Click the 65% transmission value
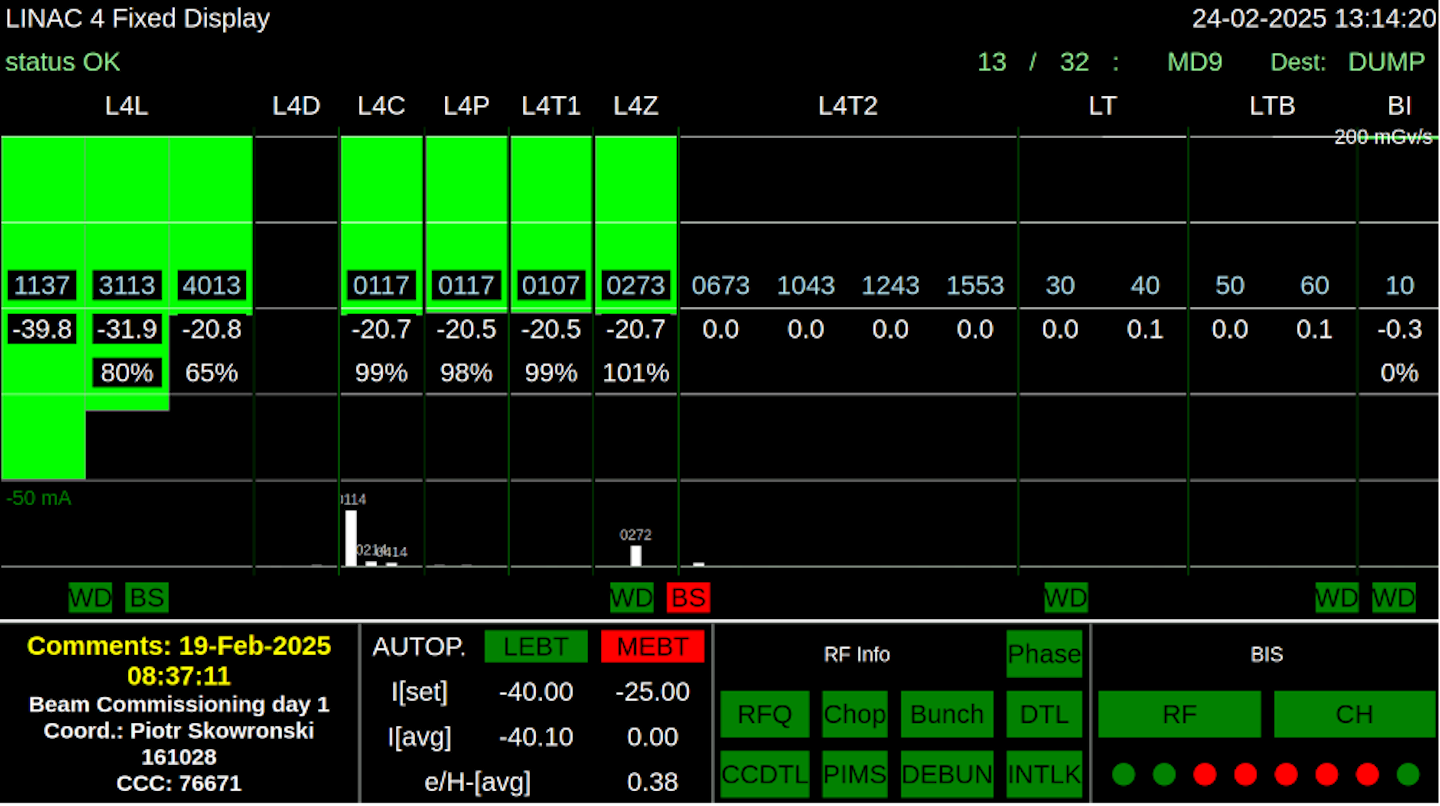This screenshot has height=806, width=1440. point(212,373)
